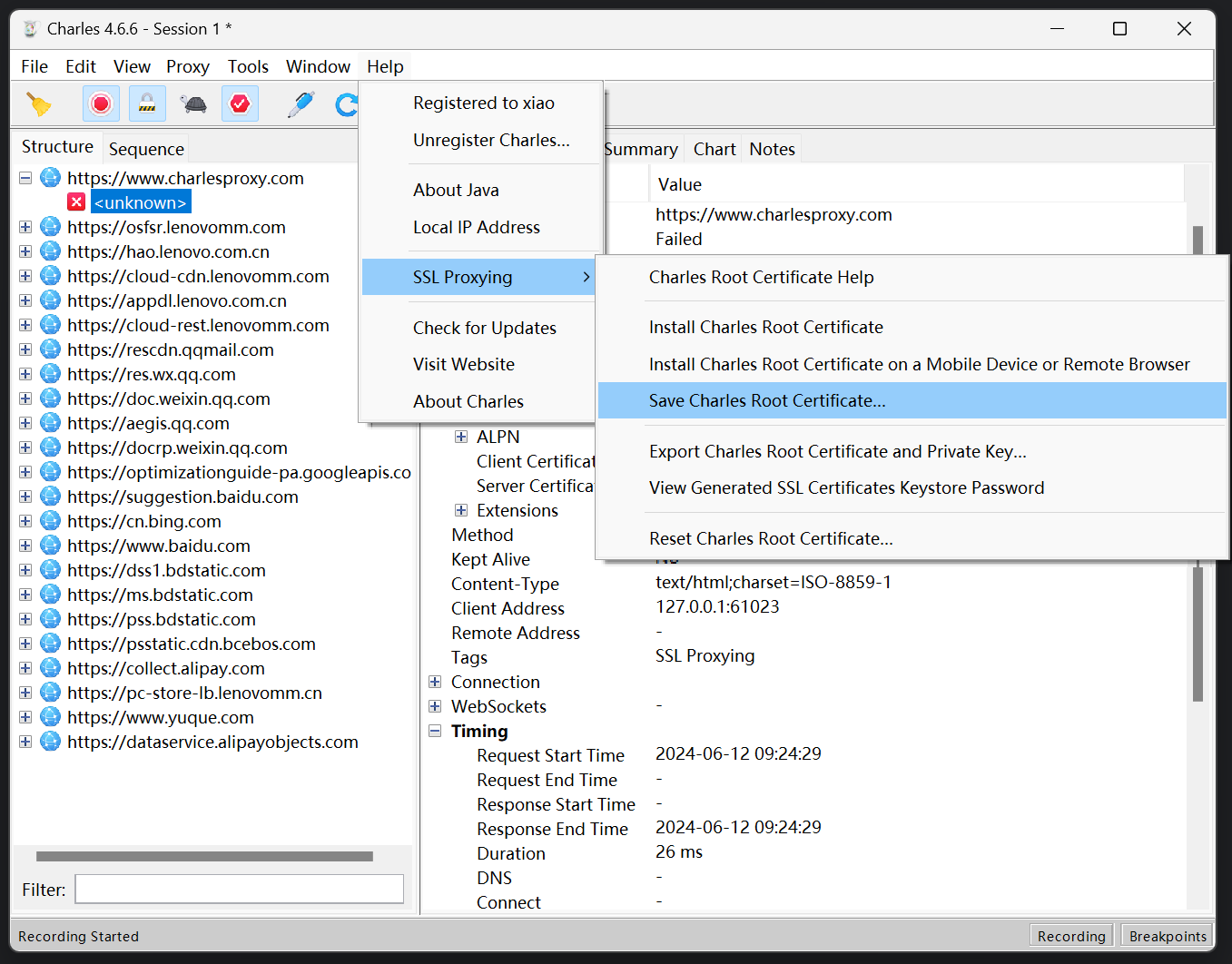The image size is (1232, 964).
Task: Click the View menu
Action: [x=132, y=66]
